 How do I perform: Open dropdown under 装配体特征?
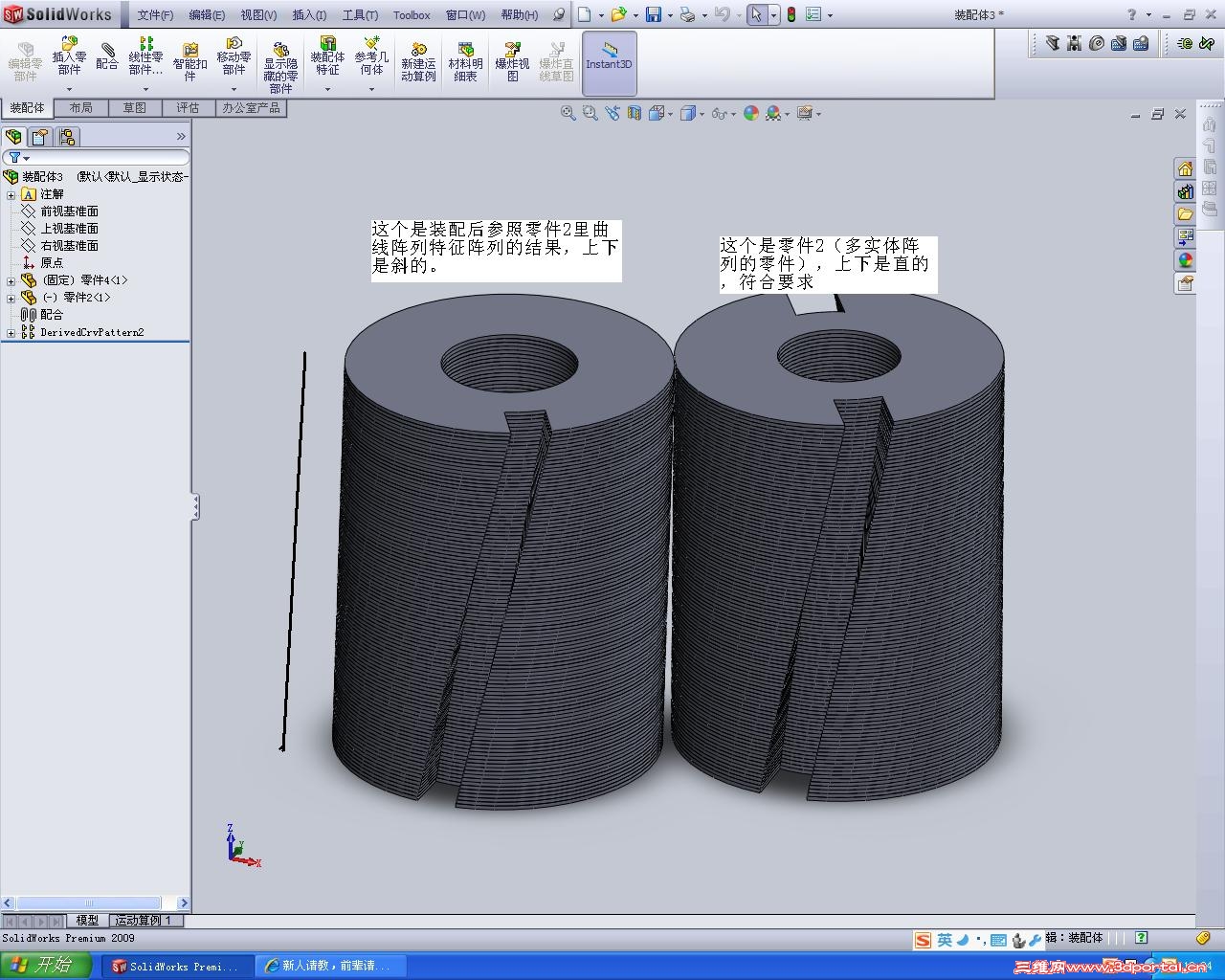coord(327,89)
